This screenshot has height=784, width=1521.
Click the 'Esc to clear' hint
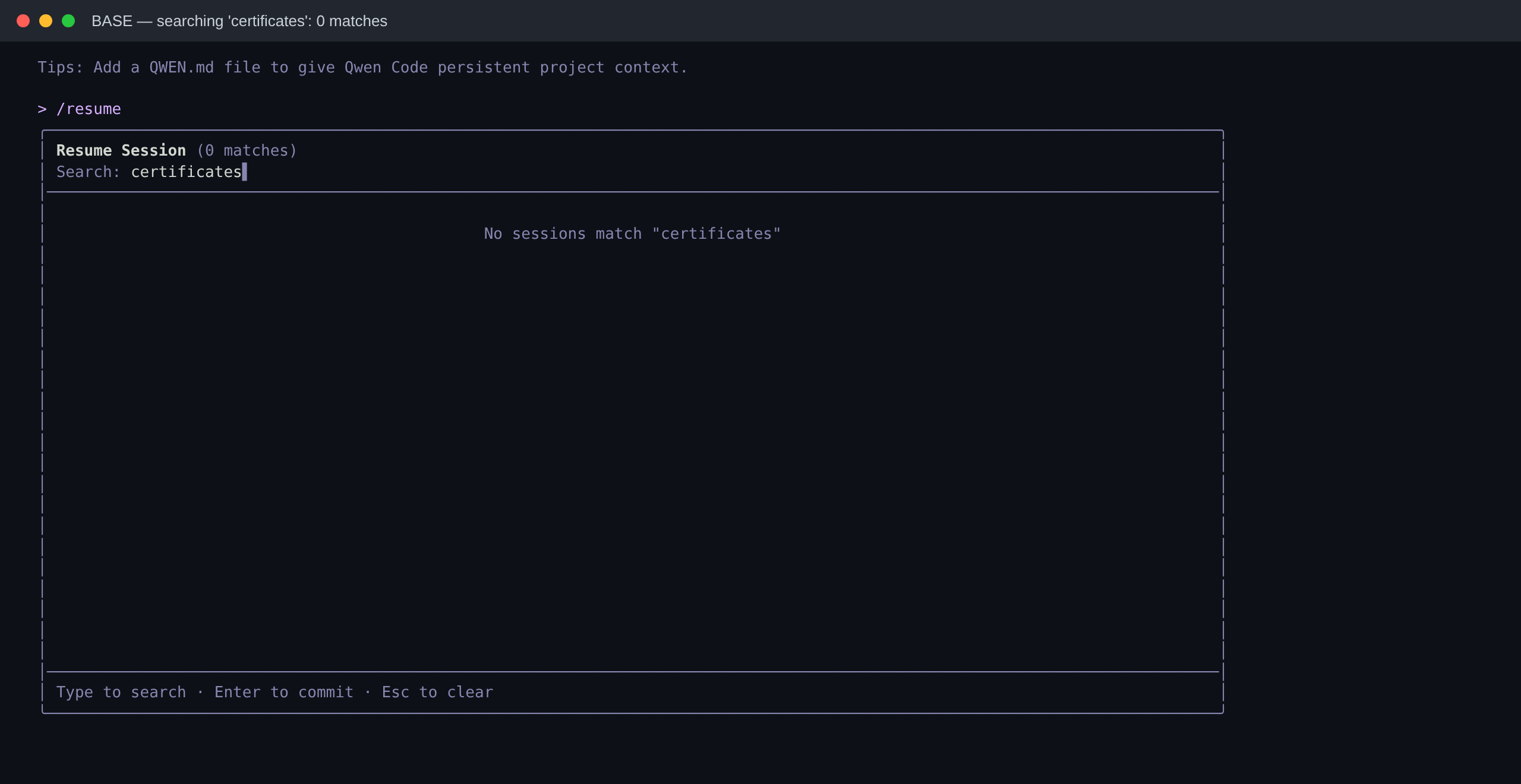point(437,692)
